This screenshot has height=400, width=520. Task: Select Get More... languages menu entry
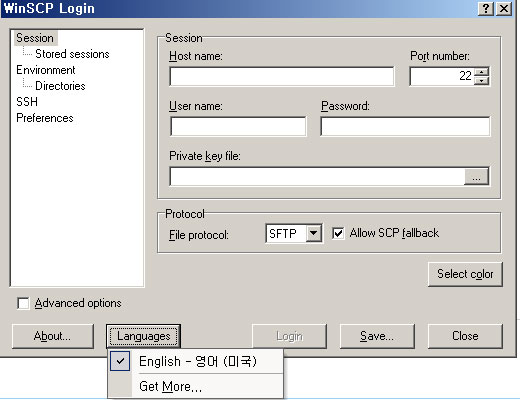click(196, 386)
